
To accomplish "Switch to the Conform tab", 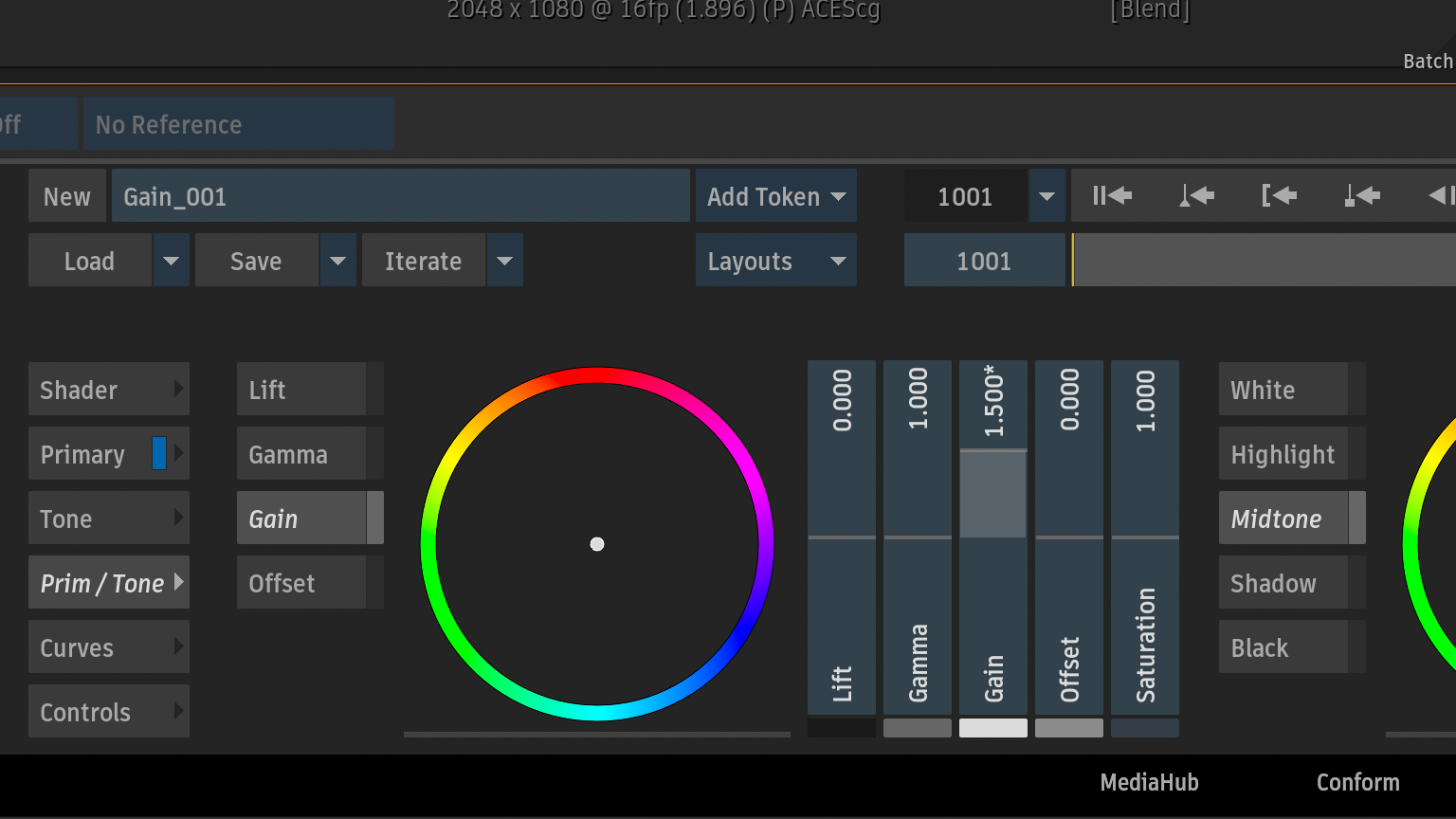I will (x=1357, y=782).
